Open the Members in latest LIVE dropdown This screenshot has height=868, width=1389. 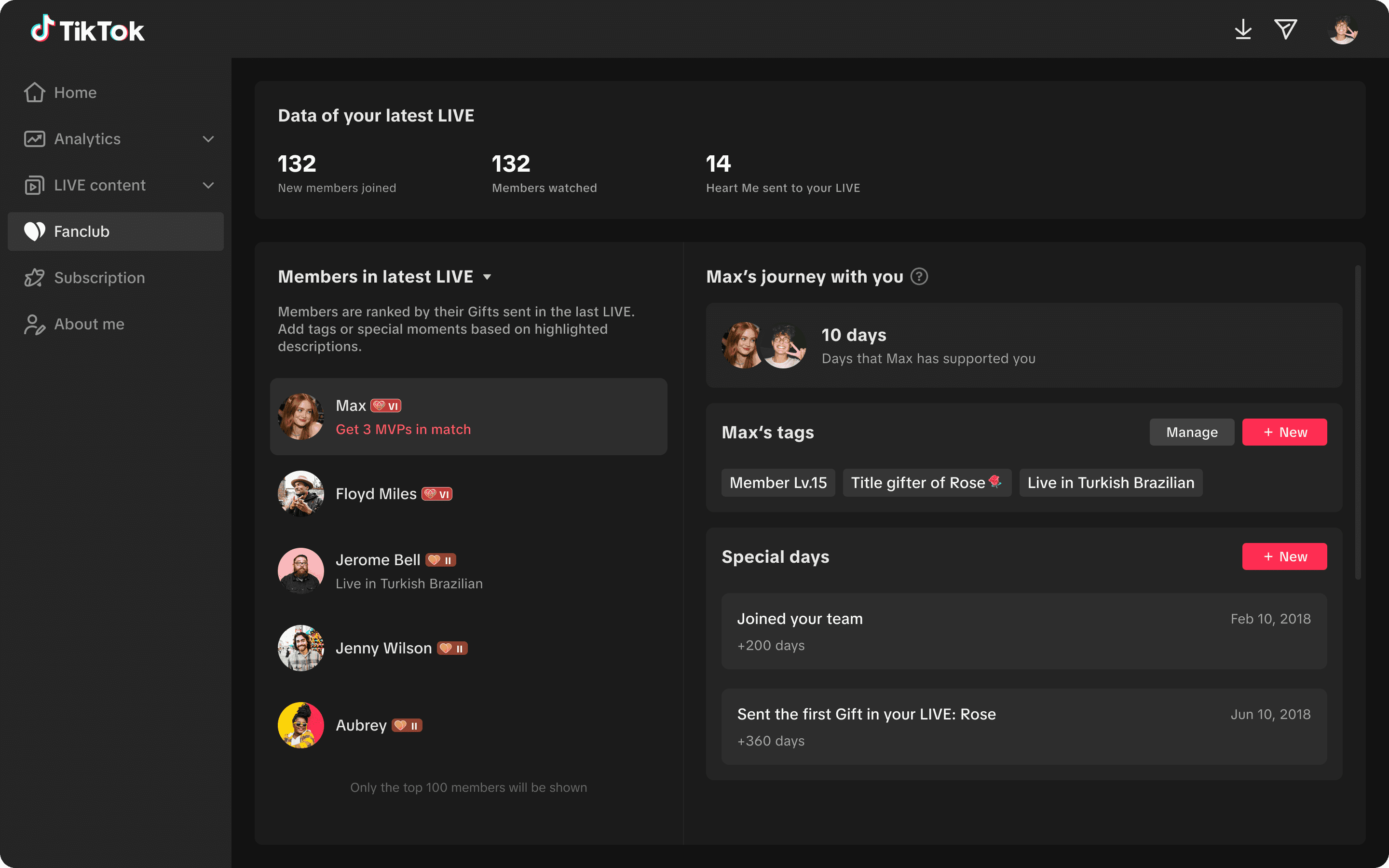[487, 277]
